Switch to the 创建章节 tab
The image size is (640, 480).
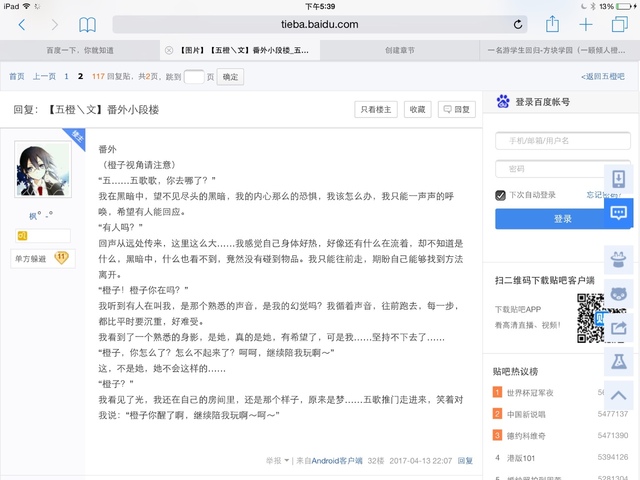pos(400,48)
